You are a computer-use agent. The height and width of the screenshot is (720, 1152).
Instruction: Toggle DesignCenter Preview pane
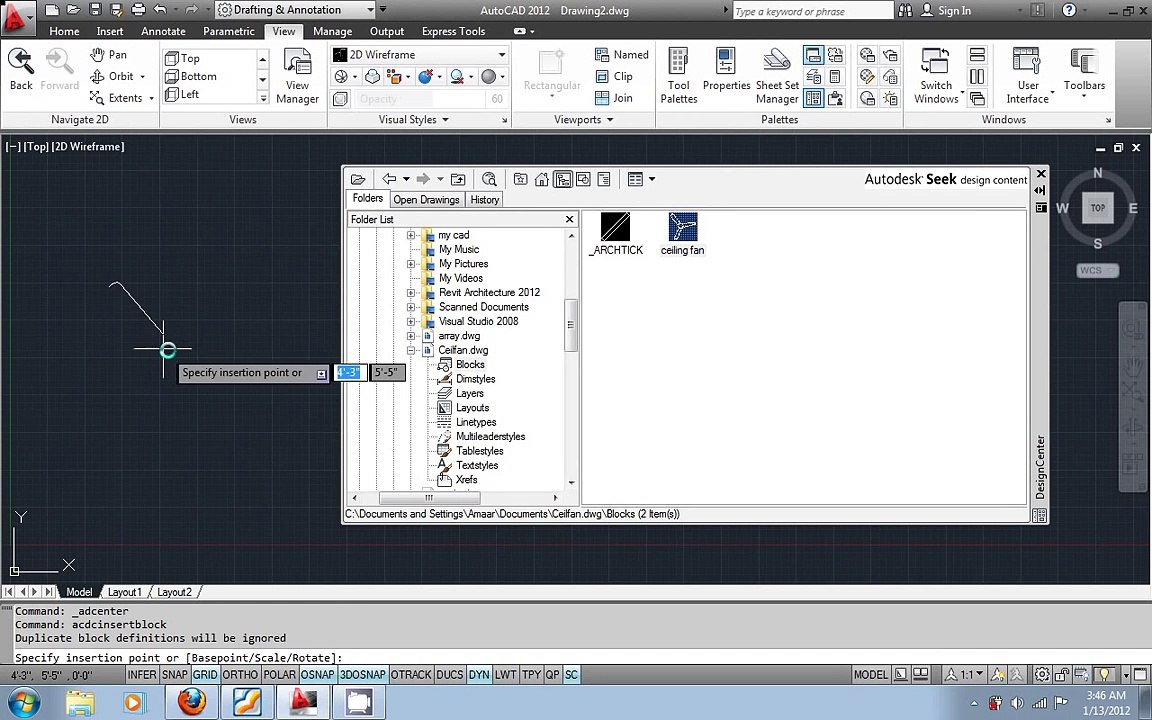583,179
